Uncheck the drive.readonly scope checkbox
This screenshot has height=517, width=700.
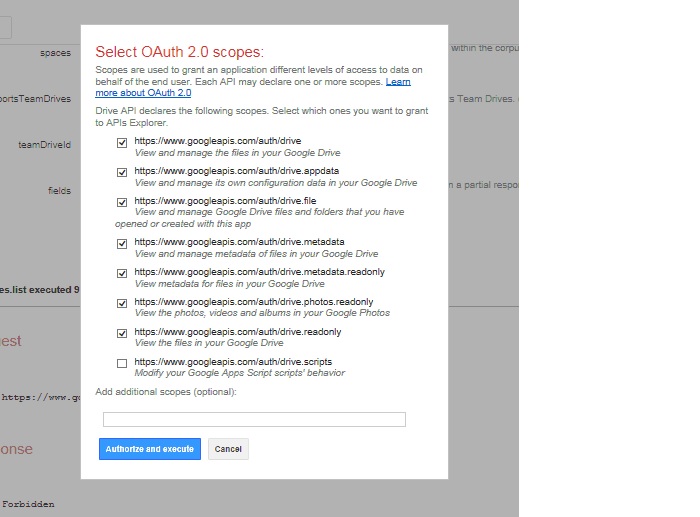[122, 333]
